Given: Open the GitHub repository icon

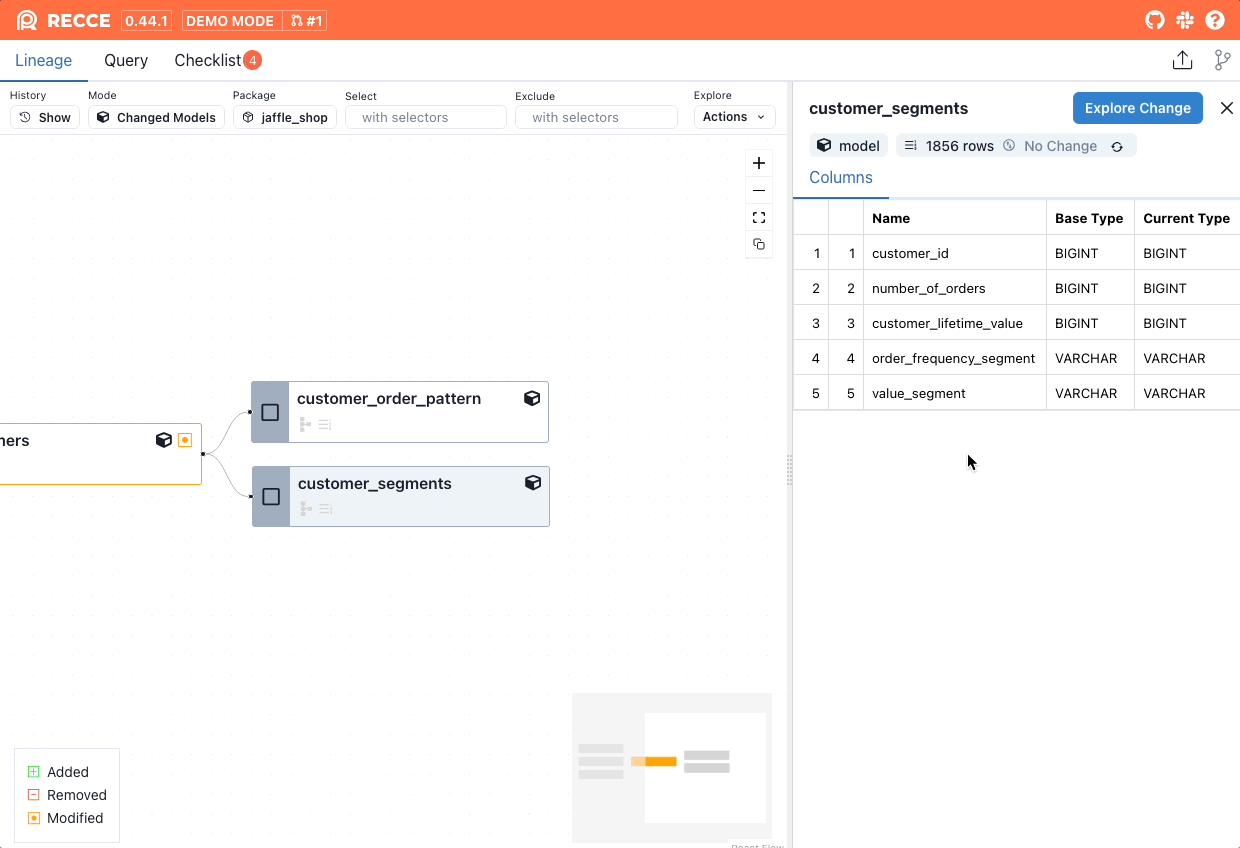Looking at the screenshot, I should tap(1154, 20).
